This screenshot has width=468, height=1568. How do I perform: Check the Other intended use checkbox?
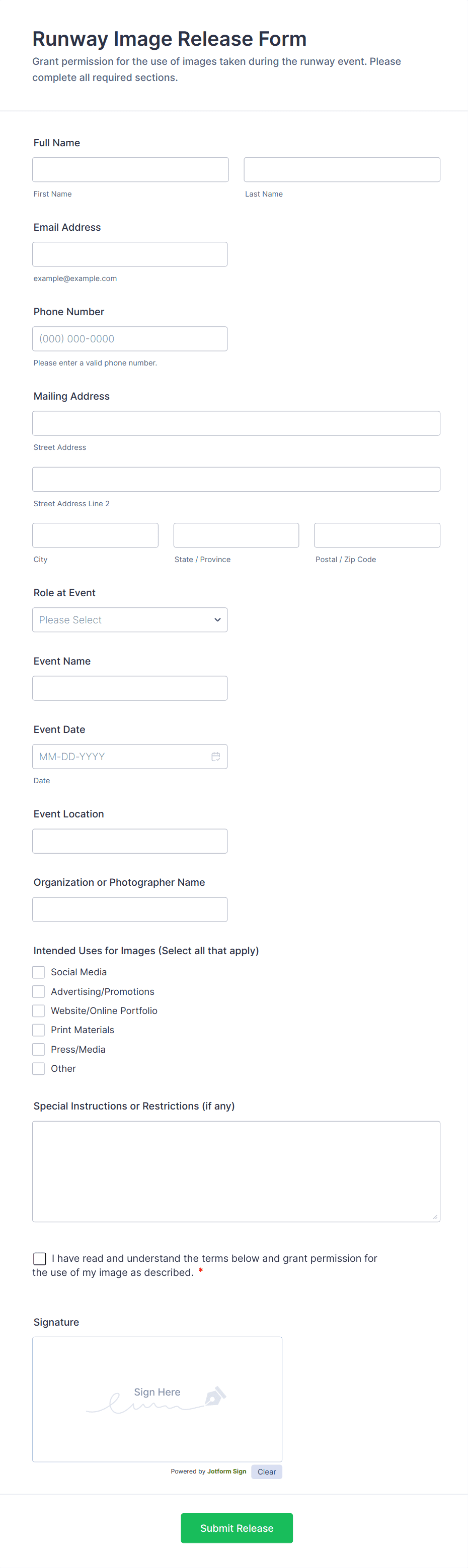[38, 1068]
